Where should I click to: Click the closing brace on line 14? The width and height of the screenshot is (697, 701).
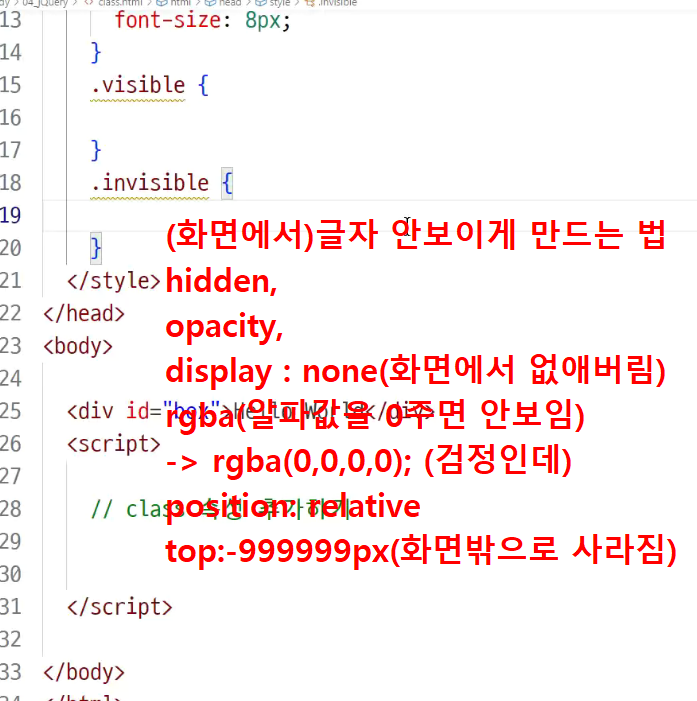[96, 53]
